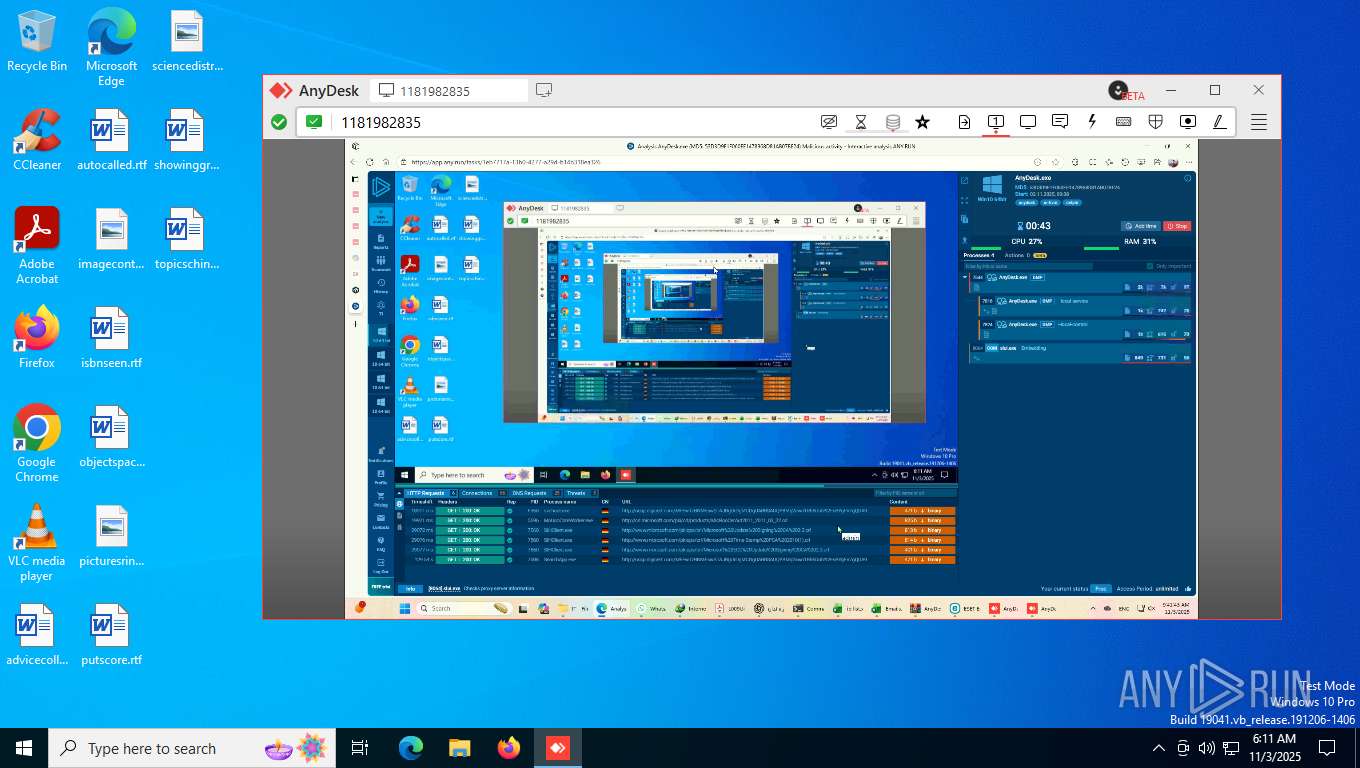
Task: Select the imagecont... image file on desktop
Action: (111, 239)
